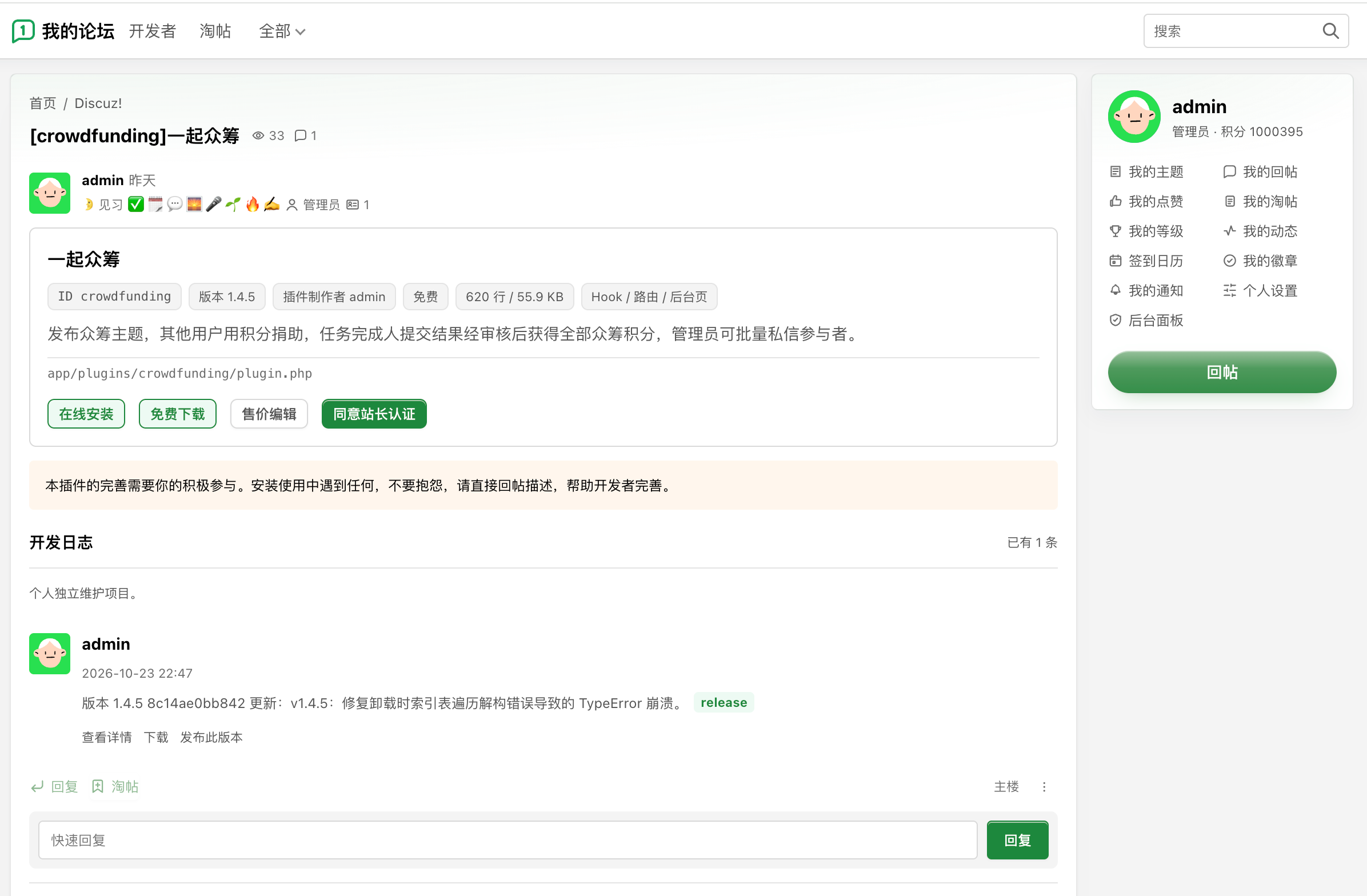Image resolution: width=1367 pixels, height=896 pixels.
Task: Click the writing hand badge icon
Action: pyautogui.click(x=271, y=205)
